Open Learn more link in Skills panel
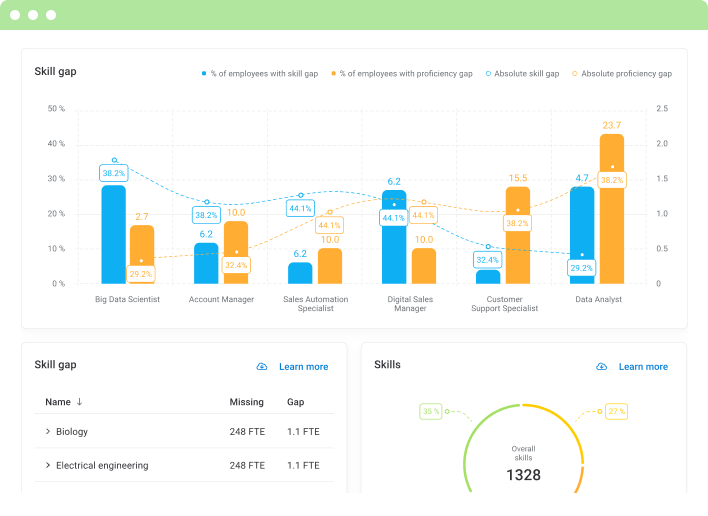This screenshot has height=516, width=708. (643, 367)
